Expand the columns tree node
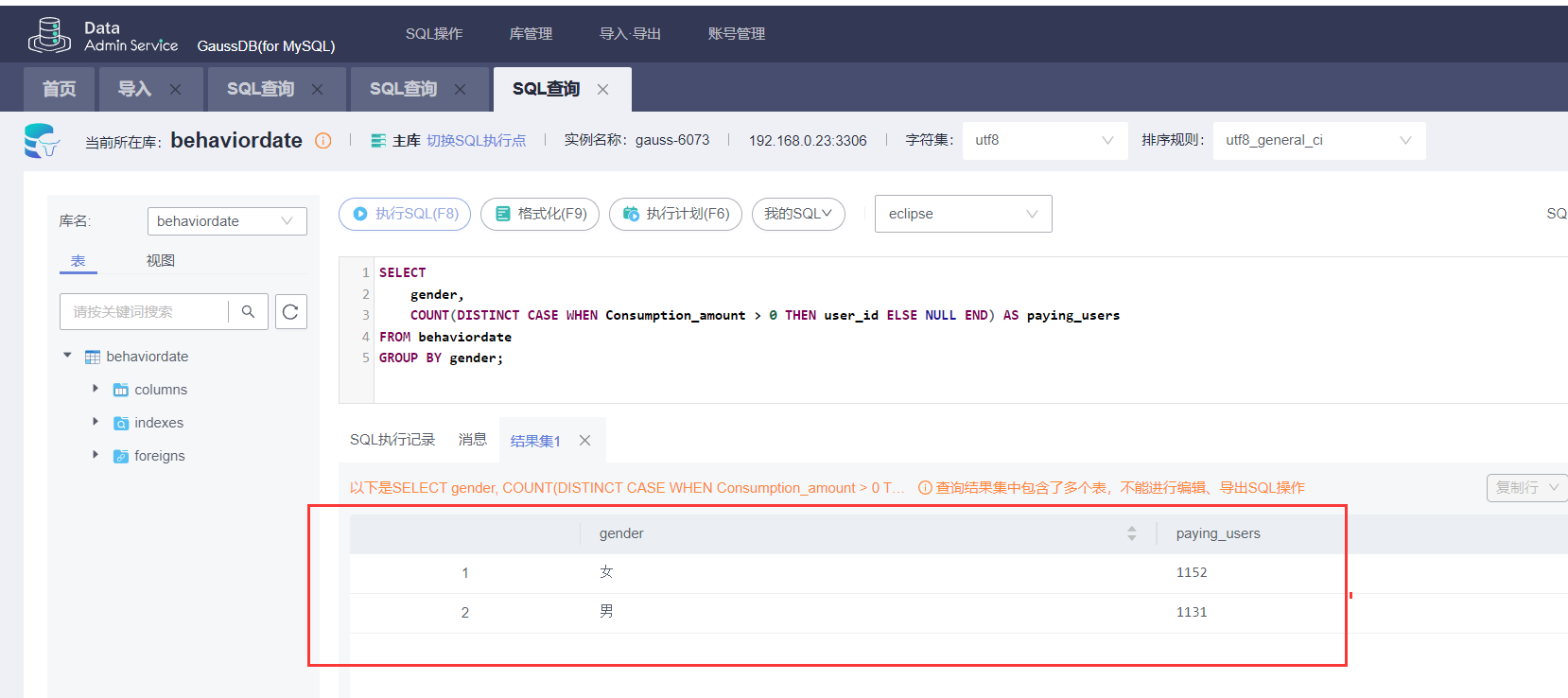Image resolution: width=1568 pixels, height=698 pixels. coord(96,389)
